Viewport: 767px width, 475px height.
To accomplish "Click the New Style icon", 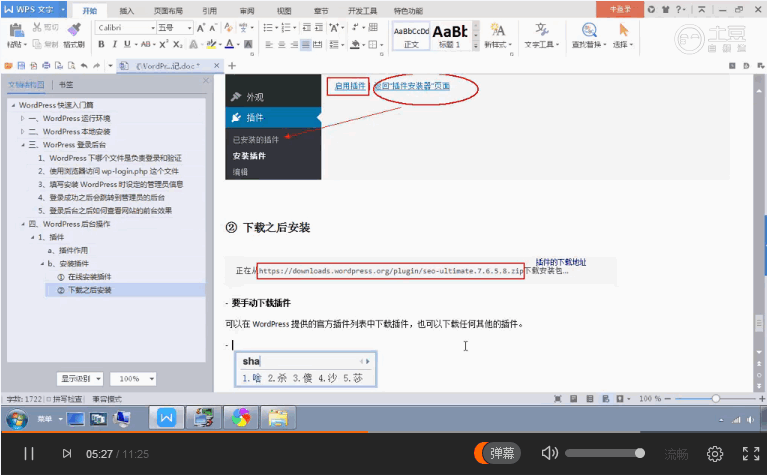I will click(497, 30).
